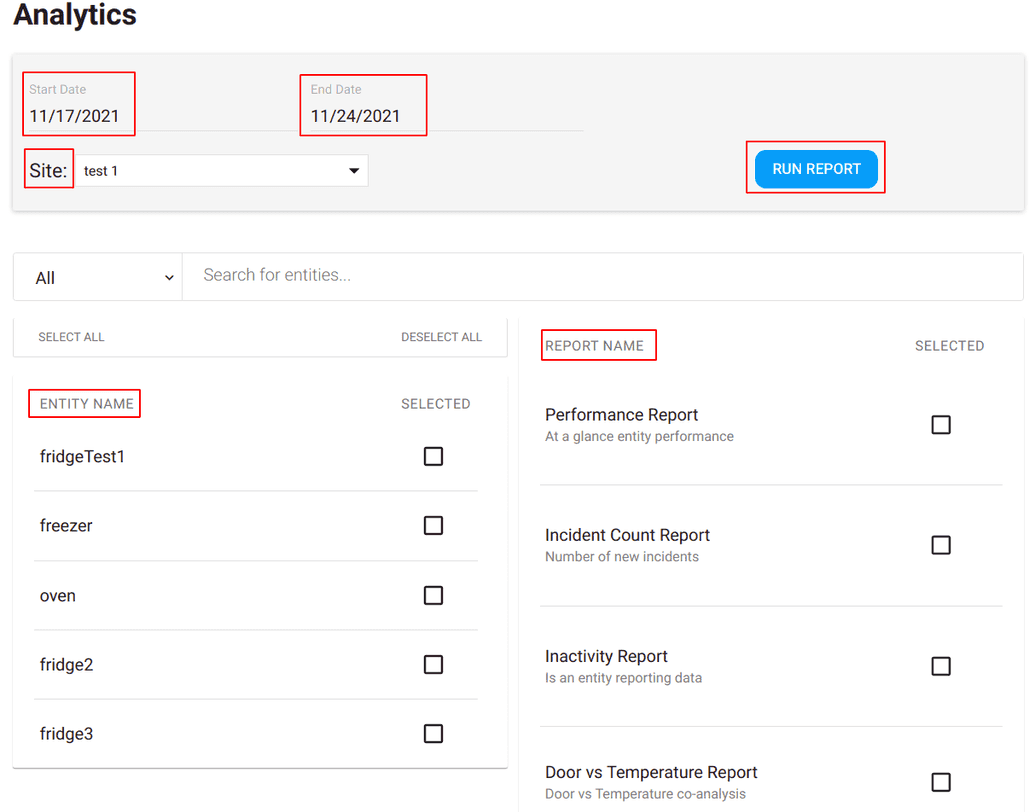Select the fridge2 entity checkbox
1035x812 pixels.
coord(433,664)
